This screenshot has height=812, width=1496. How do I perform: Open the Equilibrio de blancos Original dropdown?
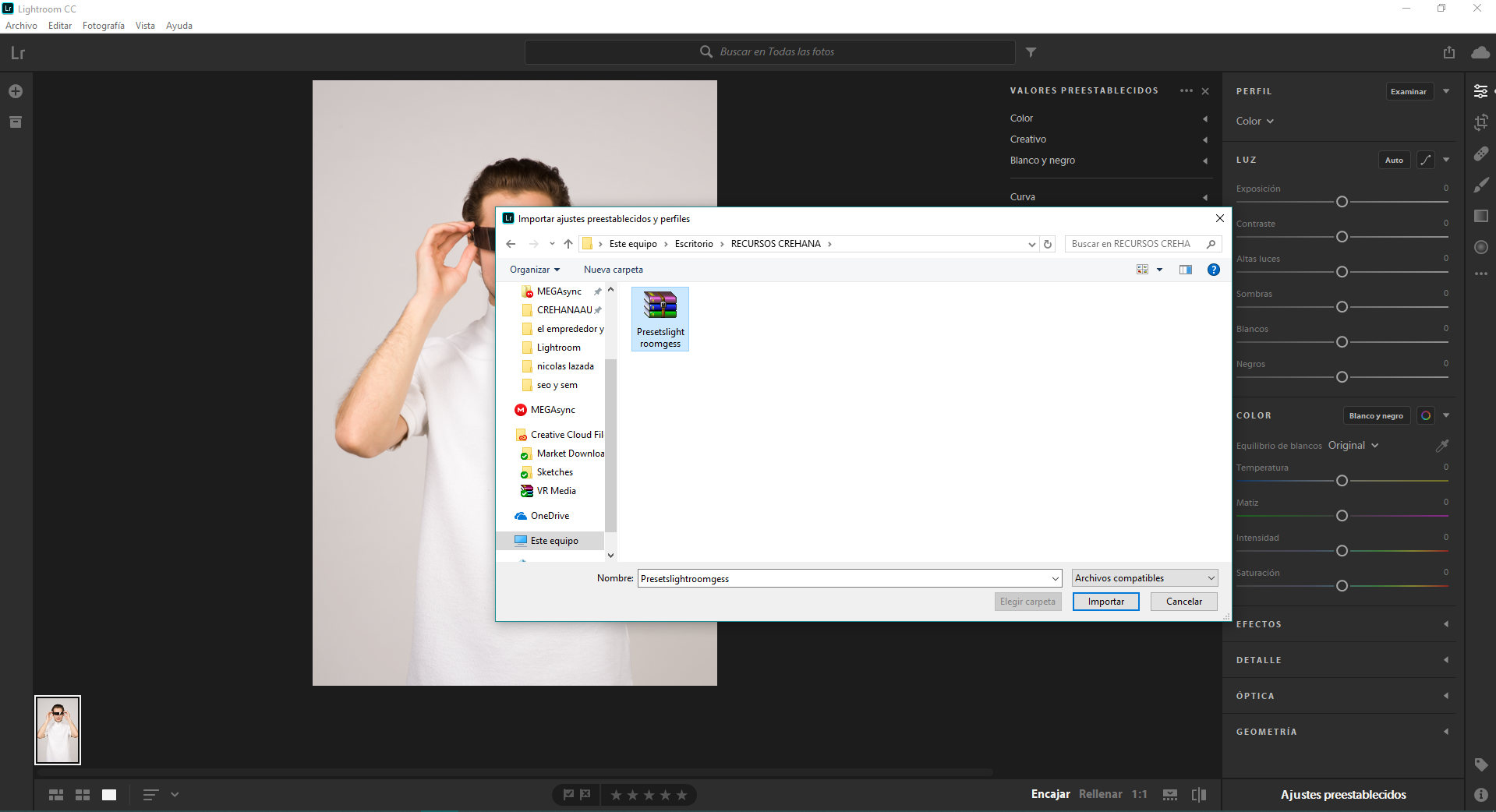pyautogui.click(x=1353, y=446)
